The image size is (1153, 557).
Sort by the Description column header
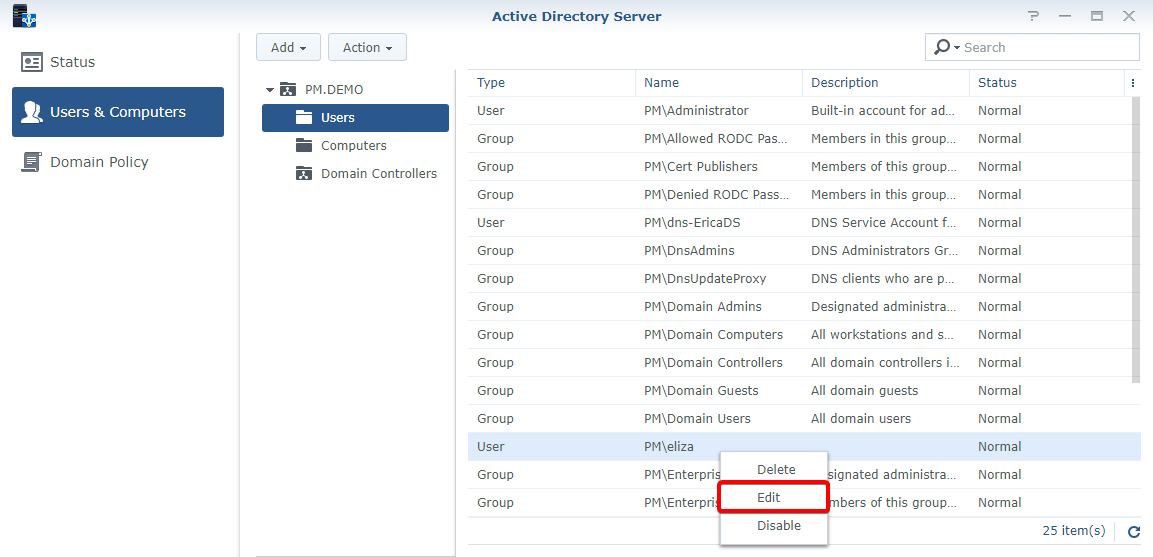(885, 83)
